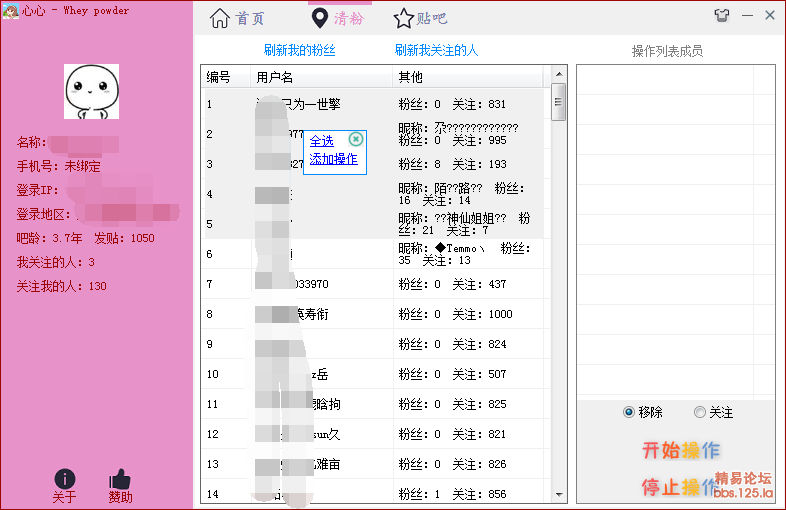Screen dimensions: 786x510
Task: Click the 赞助 thumbs-up icon
Action: coord(120,479)
